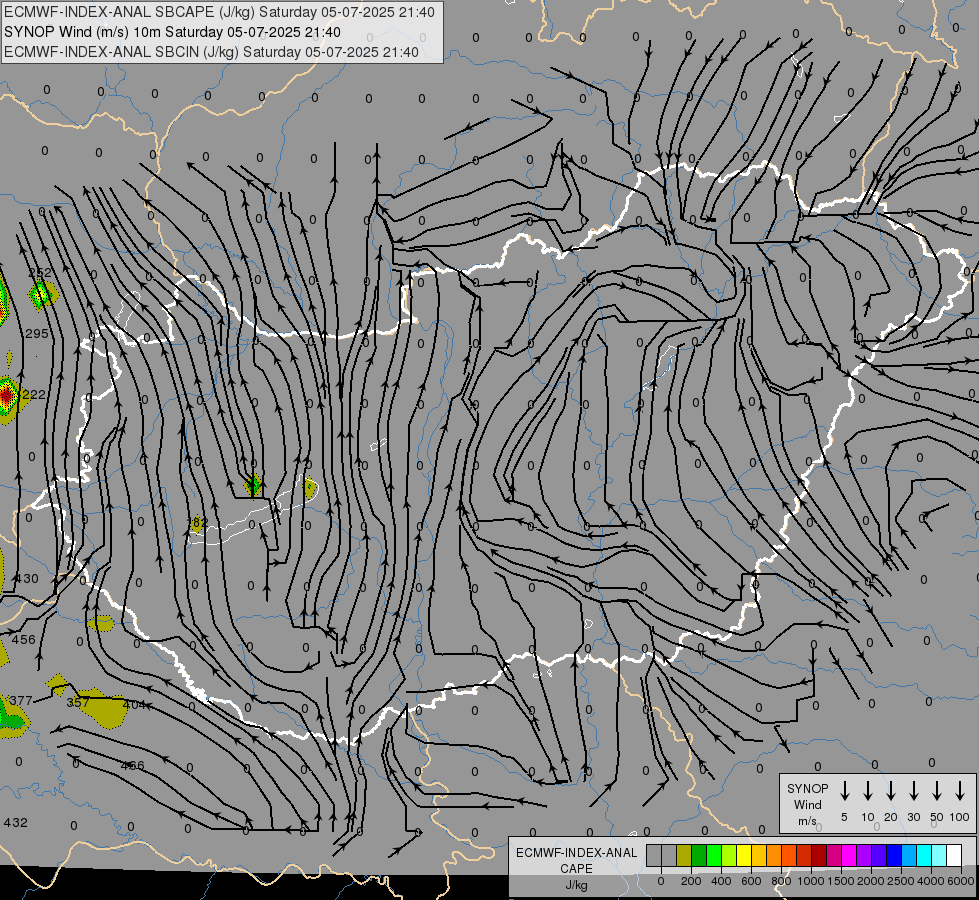Click the CAPE value 357 on map

coord(78,703)
